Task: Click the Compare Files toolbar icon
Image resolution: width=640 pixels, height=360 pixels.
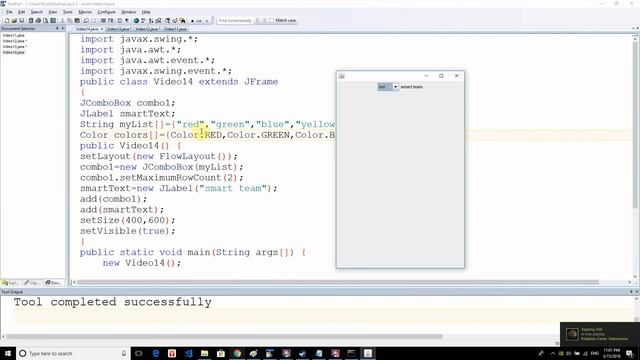Action: click(158, 20)
